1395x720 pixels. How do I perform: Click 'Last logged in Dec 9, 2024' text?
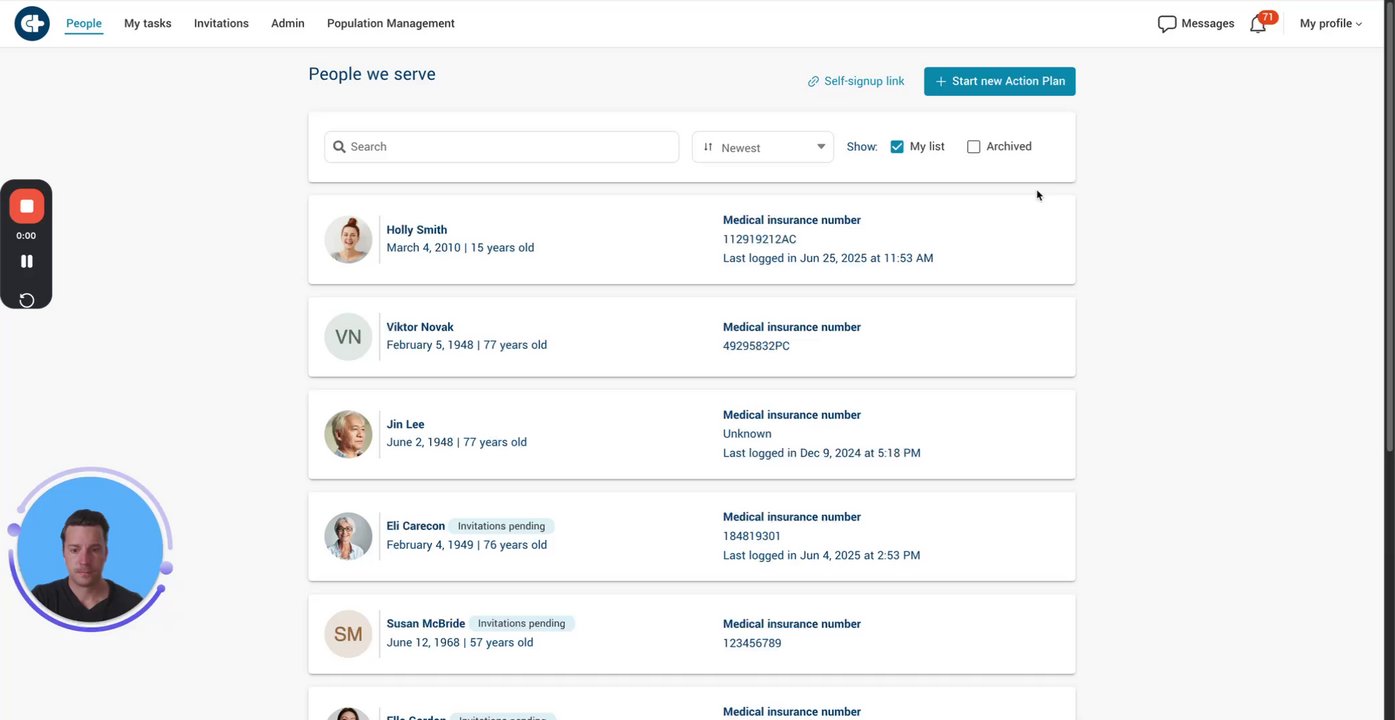(x=822, y=453)
